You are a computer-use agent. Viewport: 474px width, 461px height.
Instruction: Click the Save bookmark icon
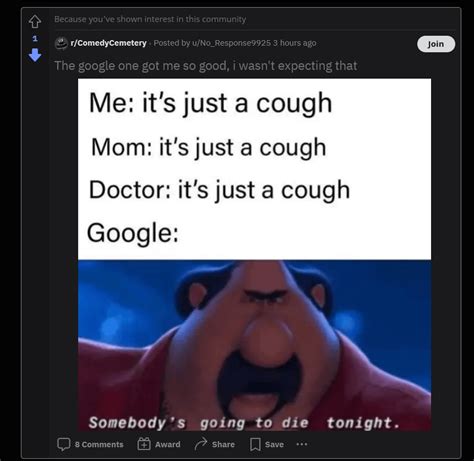tap(255, 444)
